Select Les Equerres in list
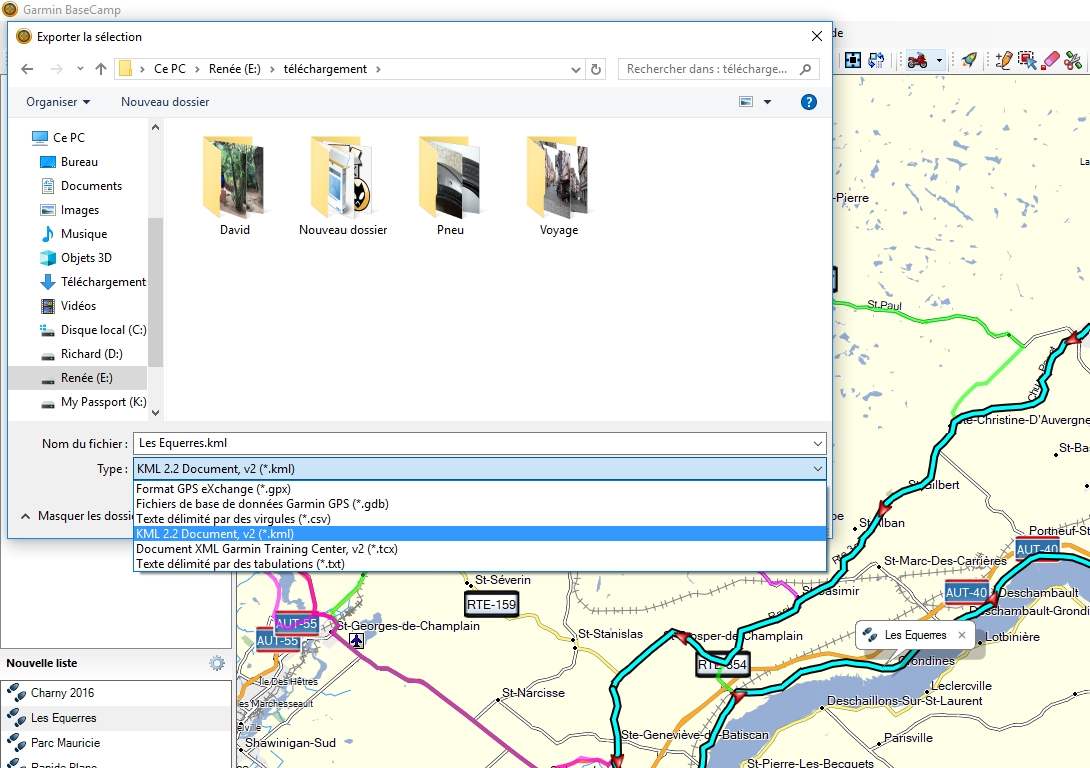Viewport: 1090px width, 768px height. pos(116,718)
